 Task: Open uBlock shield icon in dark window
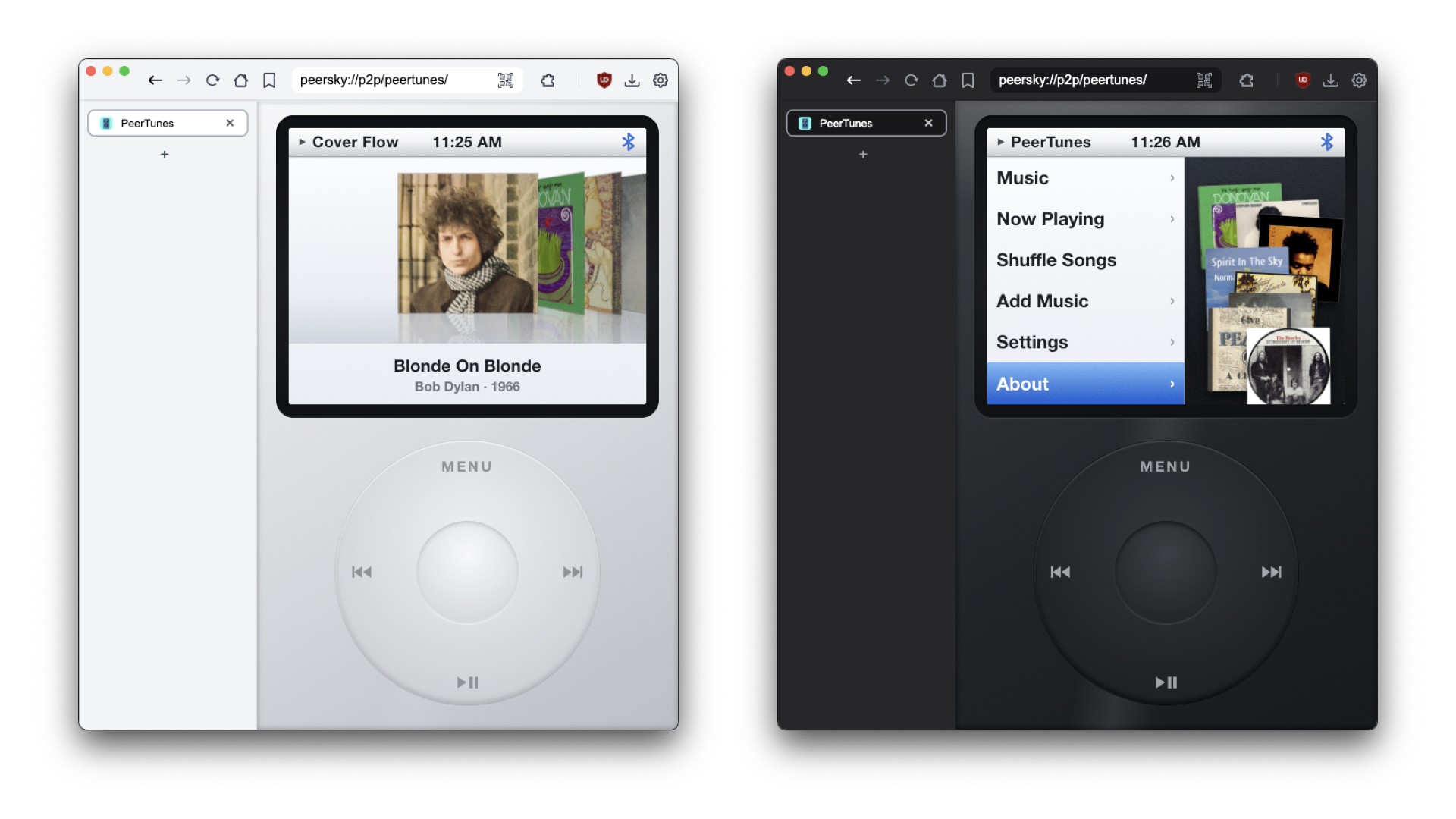coord(1303,80)
